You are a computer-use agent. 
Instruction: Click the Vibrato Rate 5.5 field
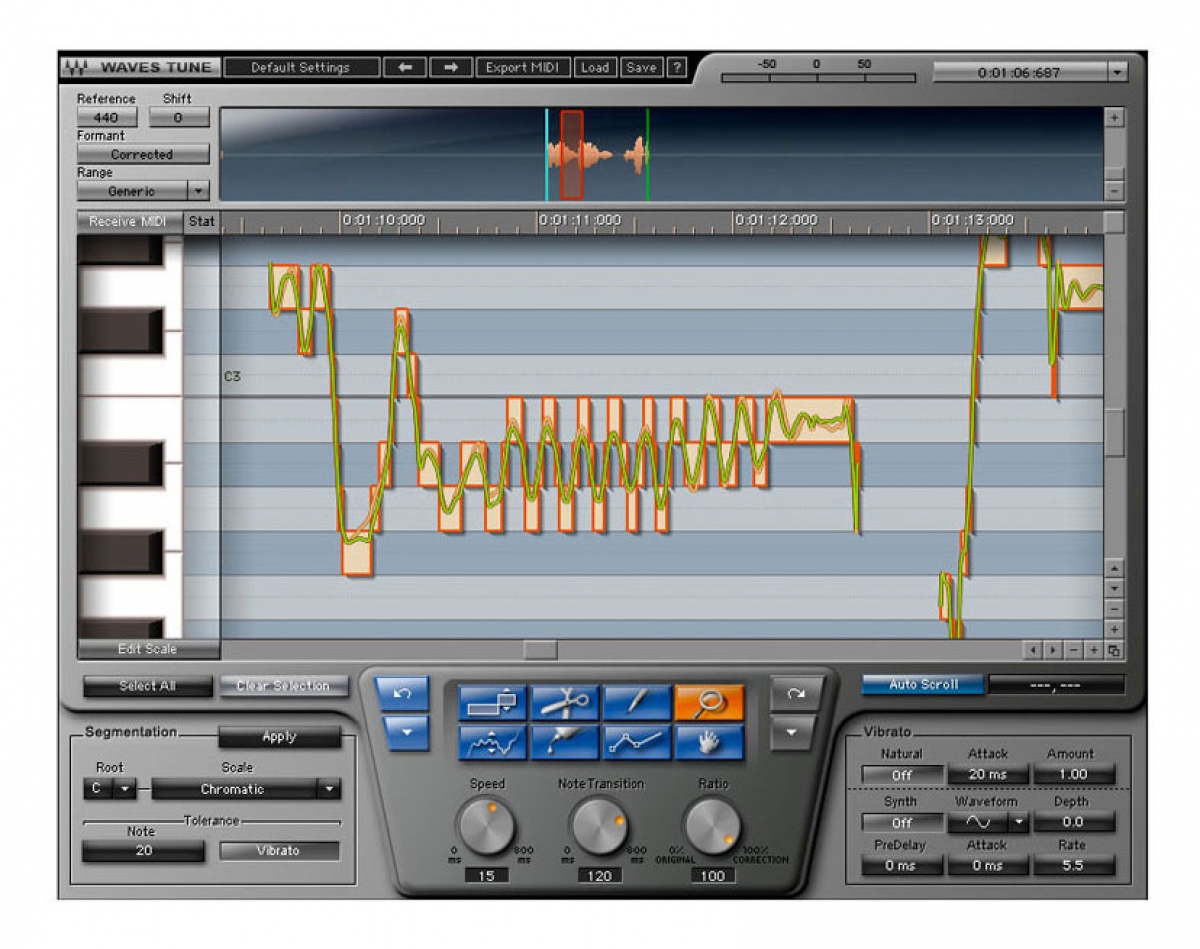(1074, 866)
